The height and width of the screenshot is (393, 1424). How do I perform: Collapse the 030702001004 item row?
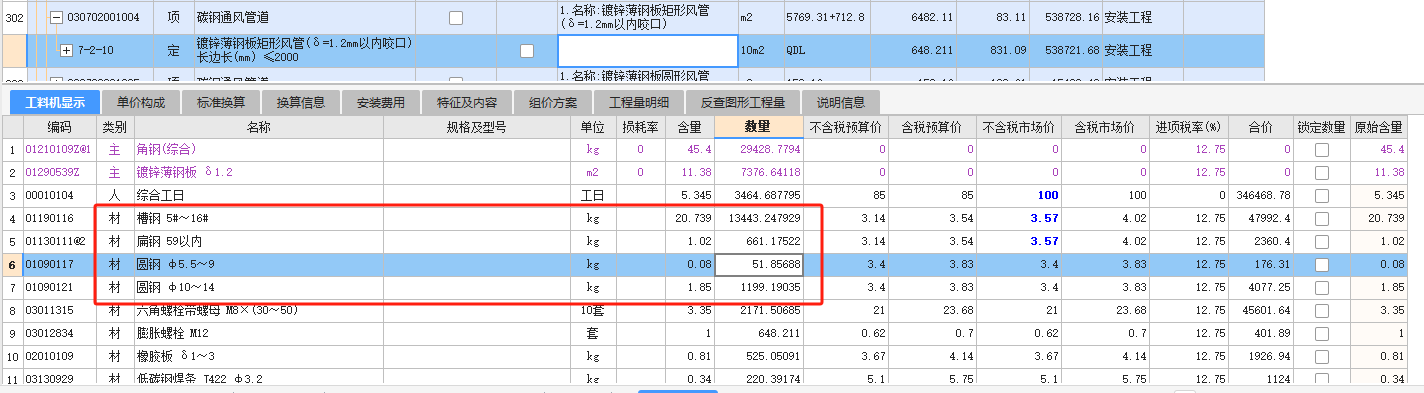point(57,18)
